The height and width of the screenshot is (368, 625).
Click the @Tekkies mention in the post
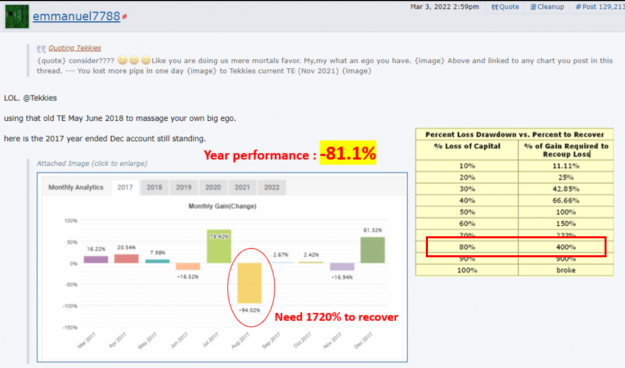coord(40,98)
